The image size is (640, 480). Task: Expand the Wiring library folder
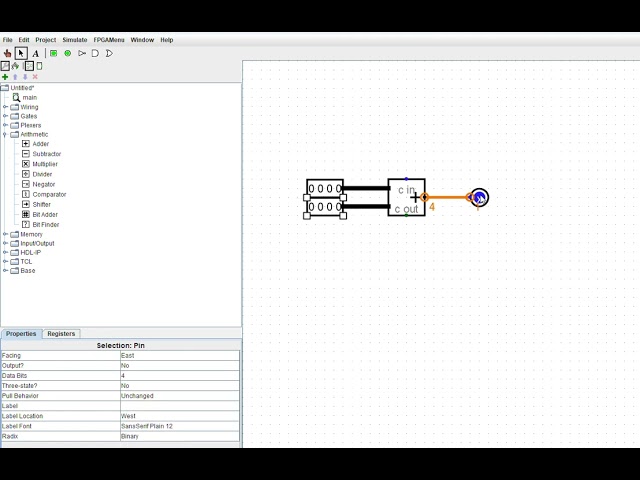point(5,107)
